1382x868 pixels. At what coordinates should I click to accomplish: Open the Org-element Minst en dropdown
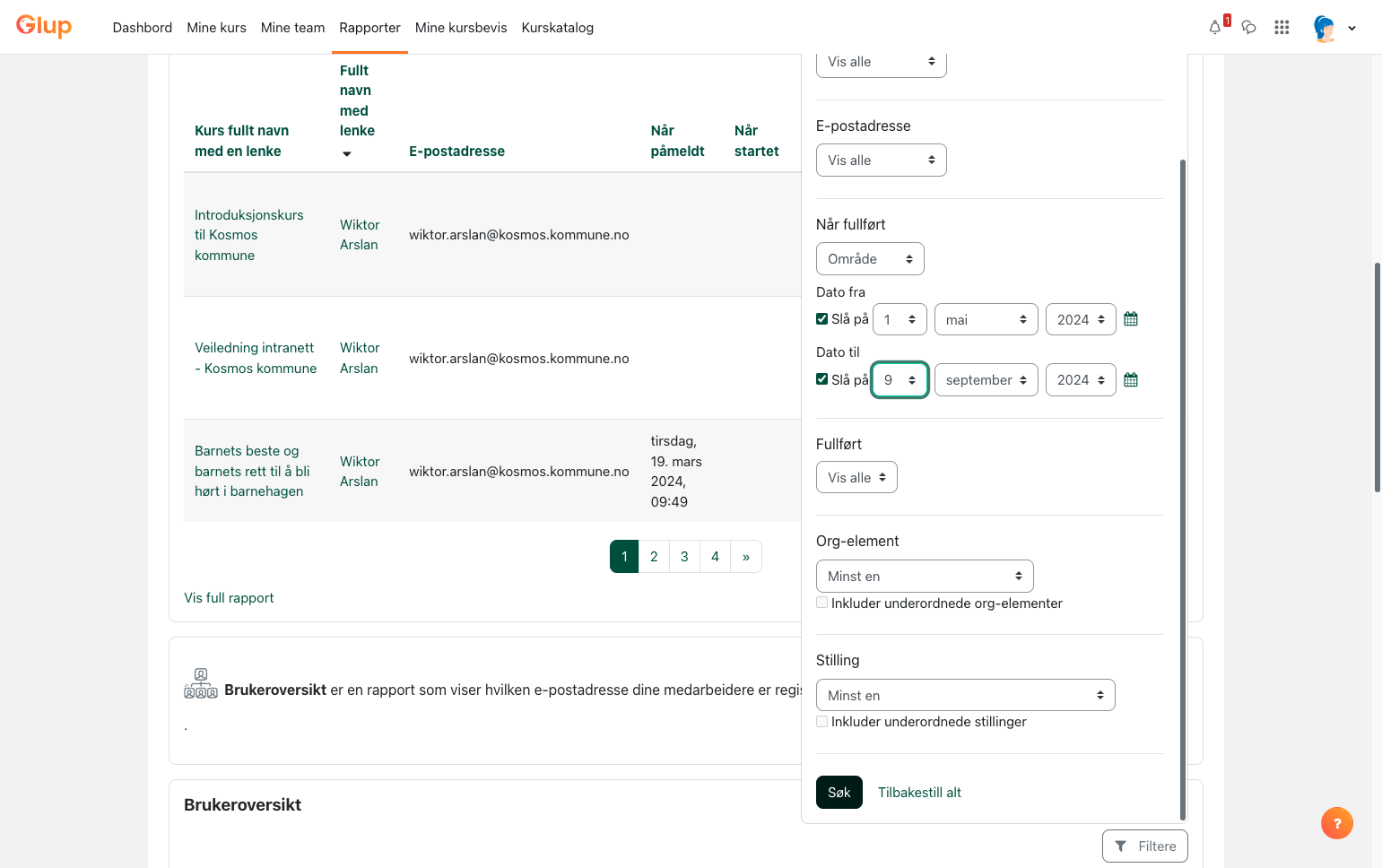coord(925,577)
